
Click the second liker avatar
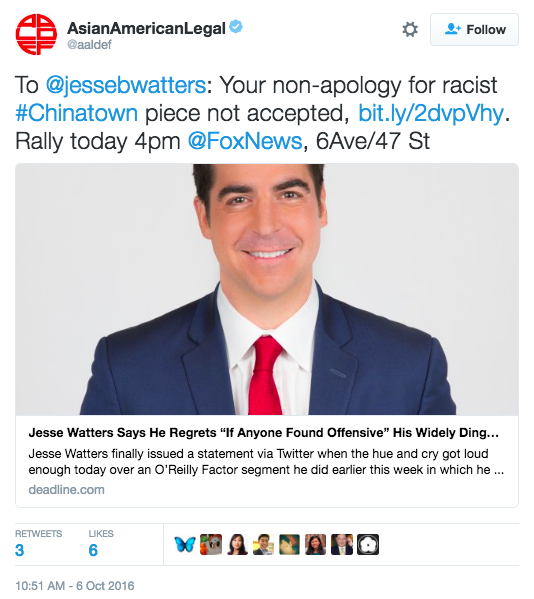(211, 544)
